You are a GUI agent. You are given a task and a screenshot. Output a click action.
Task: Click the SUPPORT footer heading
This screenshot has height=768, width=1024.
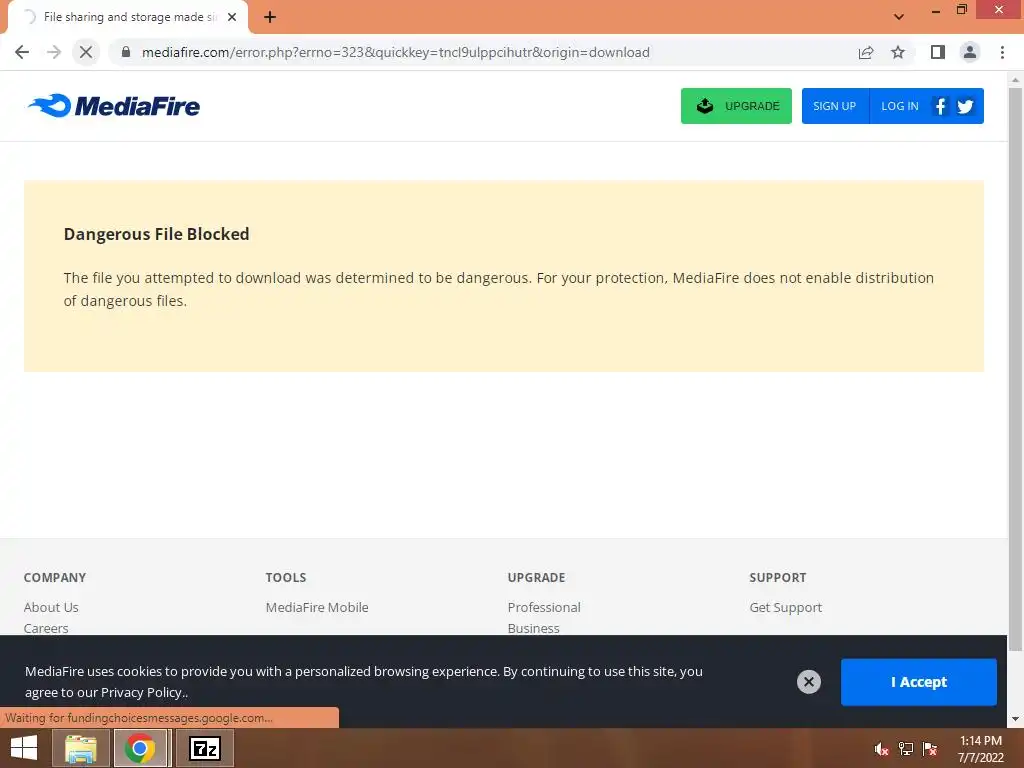[778, 577]
